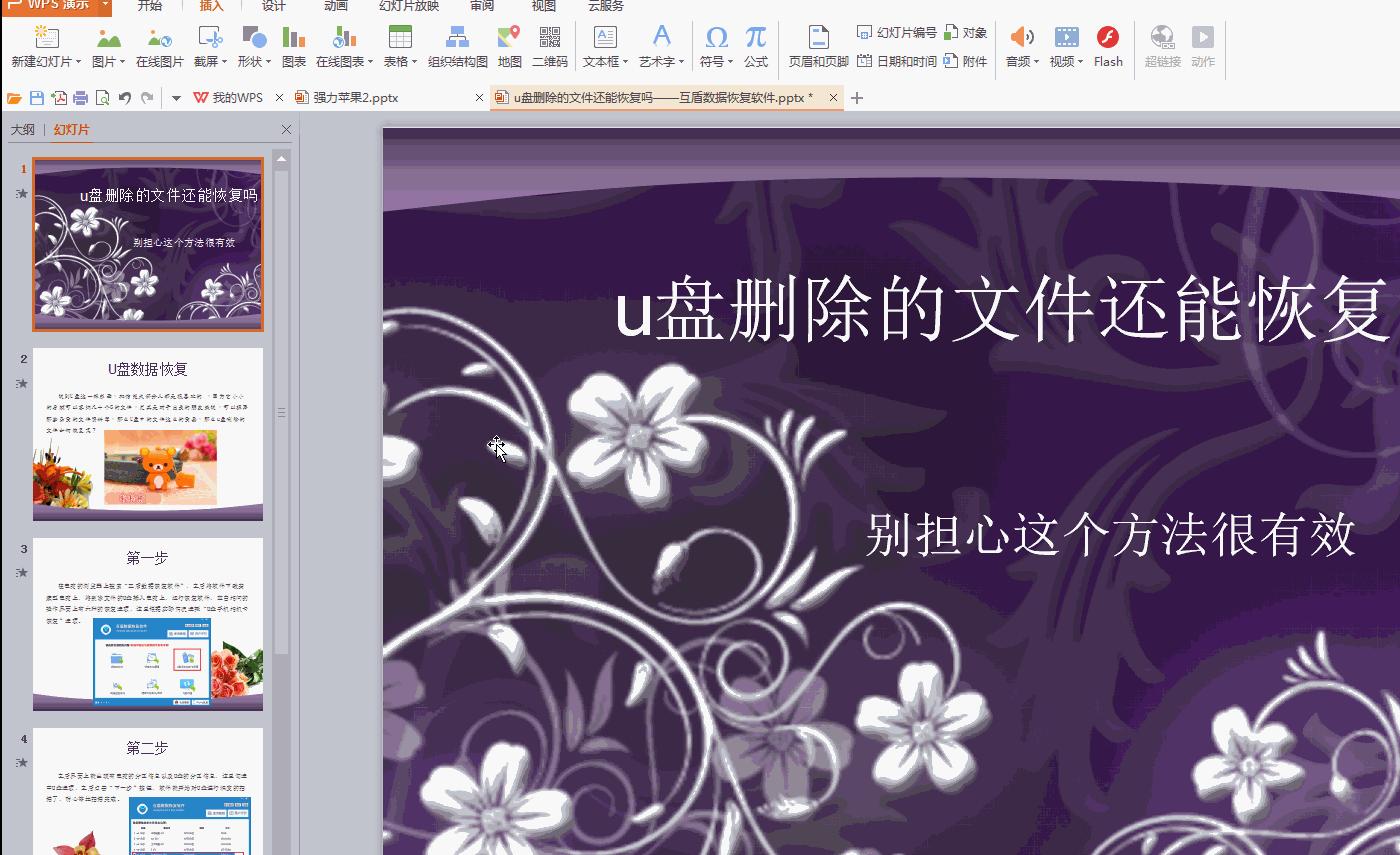Switch to the 我的WPS tab
The width and height of the screenshot is (1400, 855).
click(x=233, y=98)
